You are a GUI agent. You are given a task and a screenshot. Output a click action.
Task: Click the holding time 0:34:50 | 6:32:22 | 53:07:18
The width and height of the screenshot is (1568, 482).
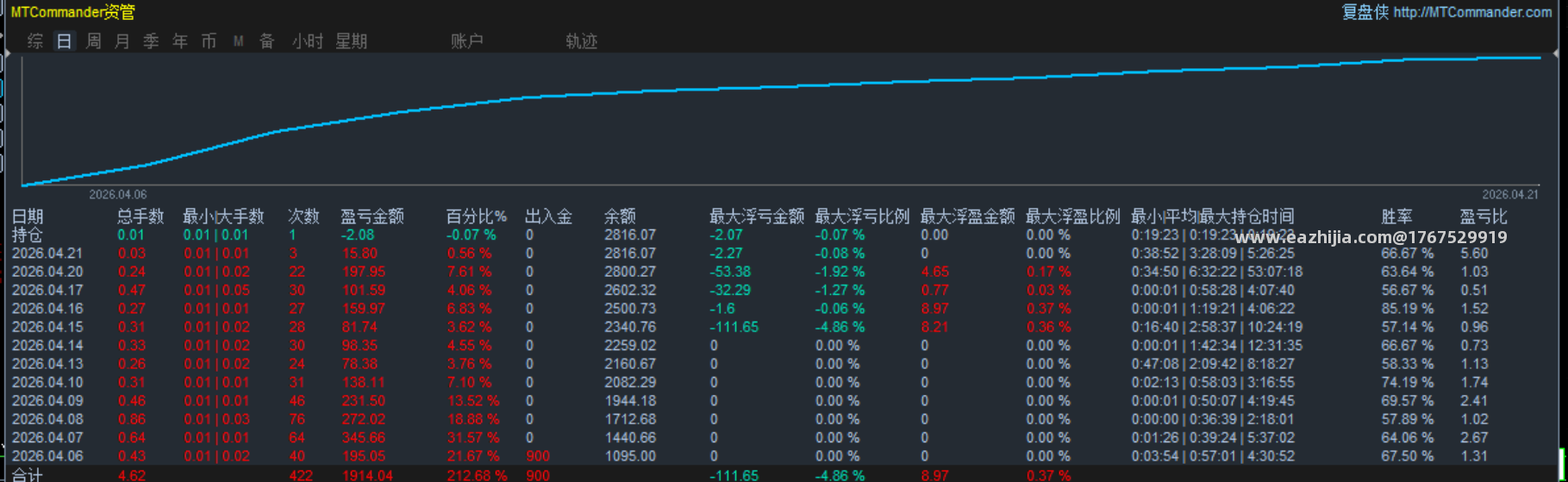tap(1216, 272)
